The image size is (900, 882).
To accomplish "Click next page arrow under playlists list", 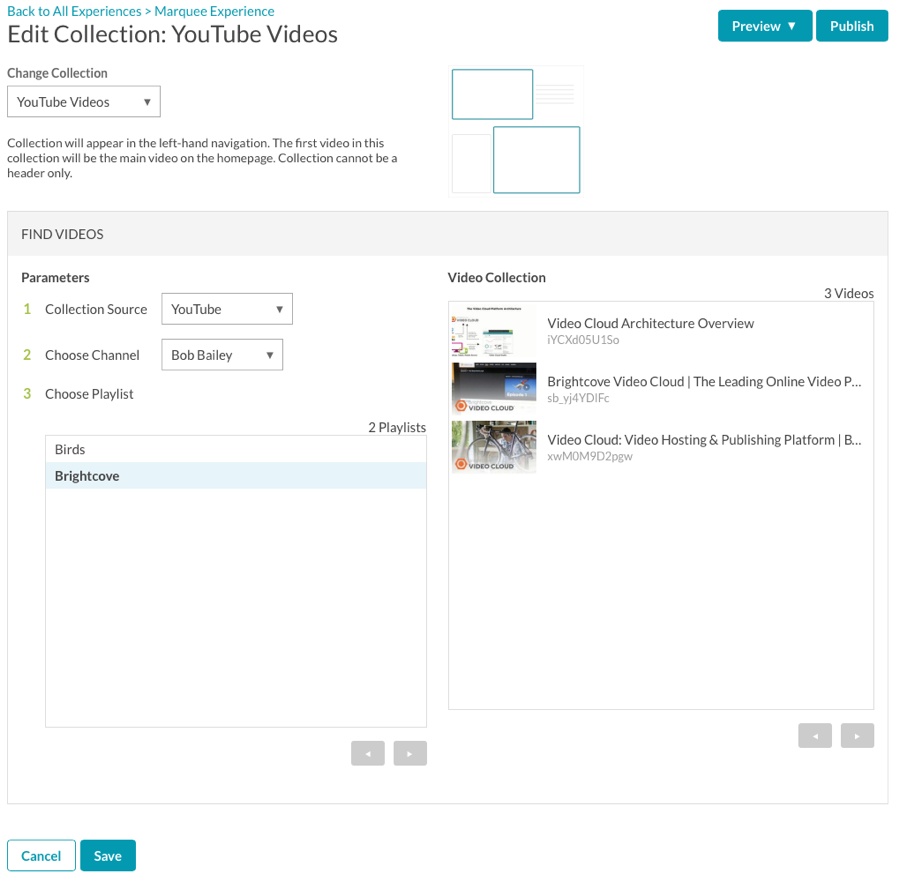I will click(x=410, y=753).
